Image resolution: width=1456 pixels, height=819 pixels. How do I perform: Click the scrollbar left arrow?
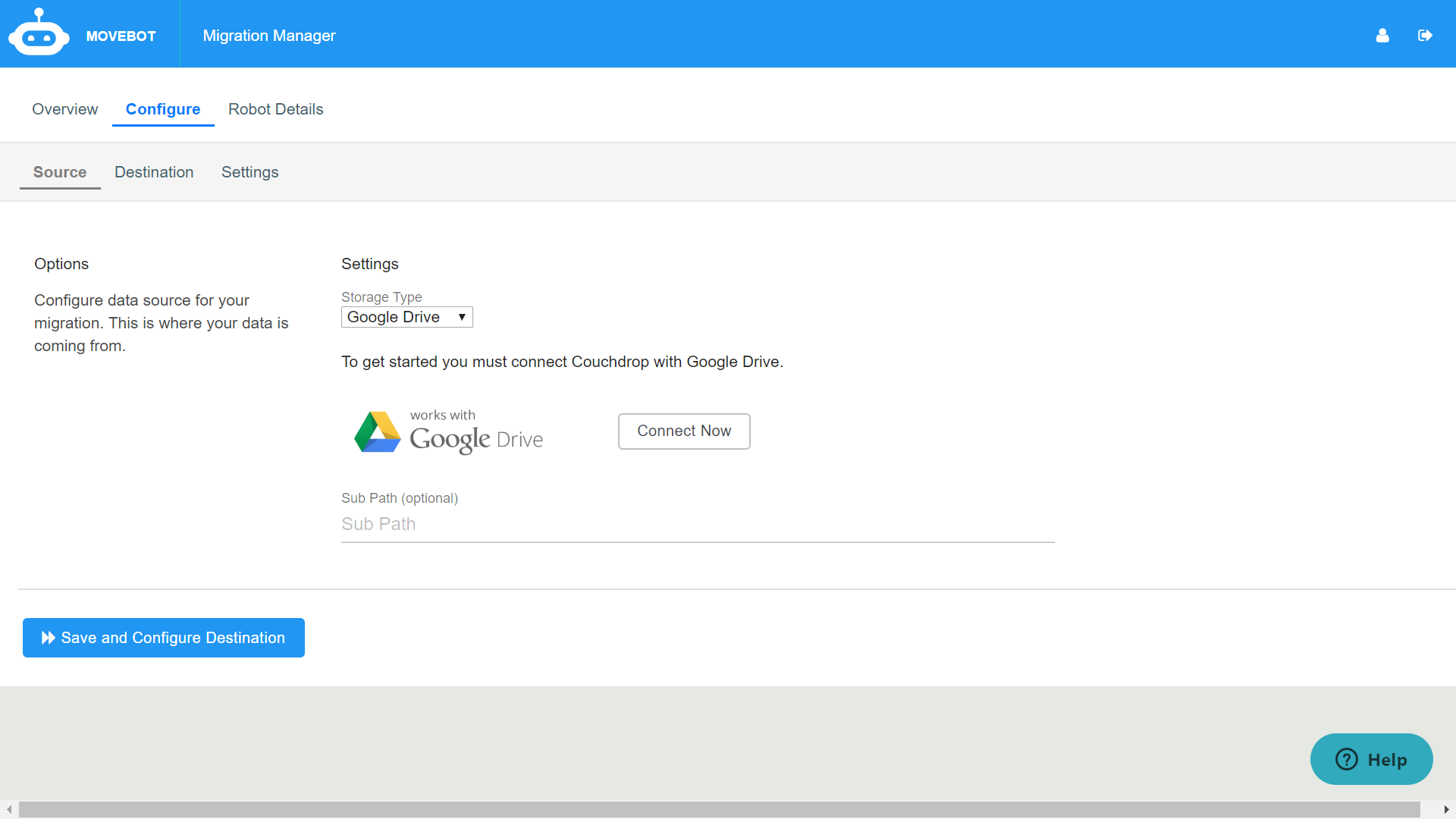(x=8, y=810)
